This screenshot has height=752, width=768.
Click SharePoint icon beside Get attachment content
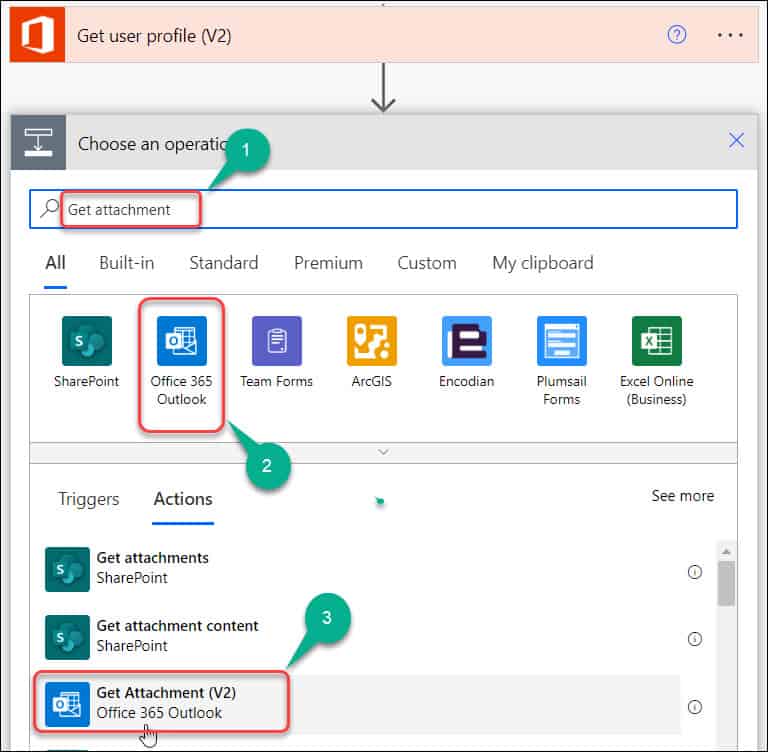68,637
